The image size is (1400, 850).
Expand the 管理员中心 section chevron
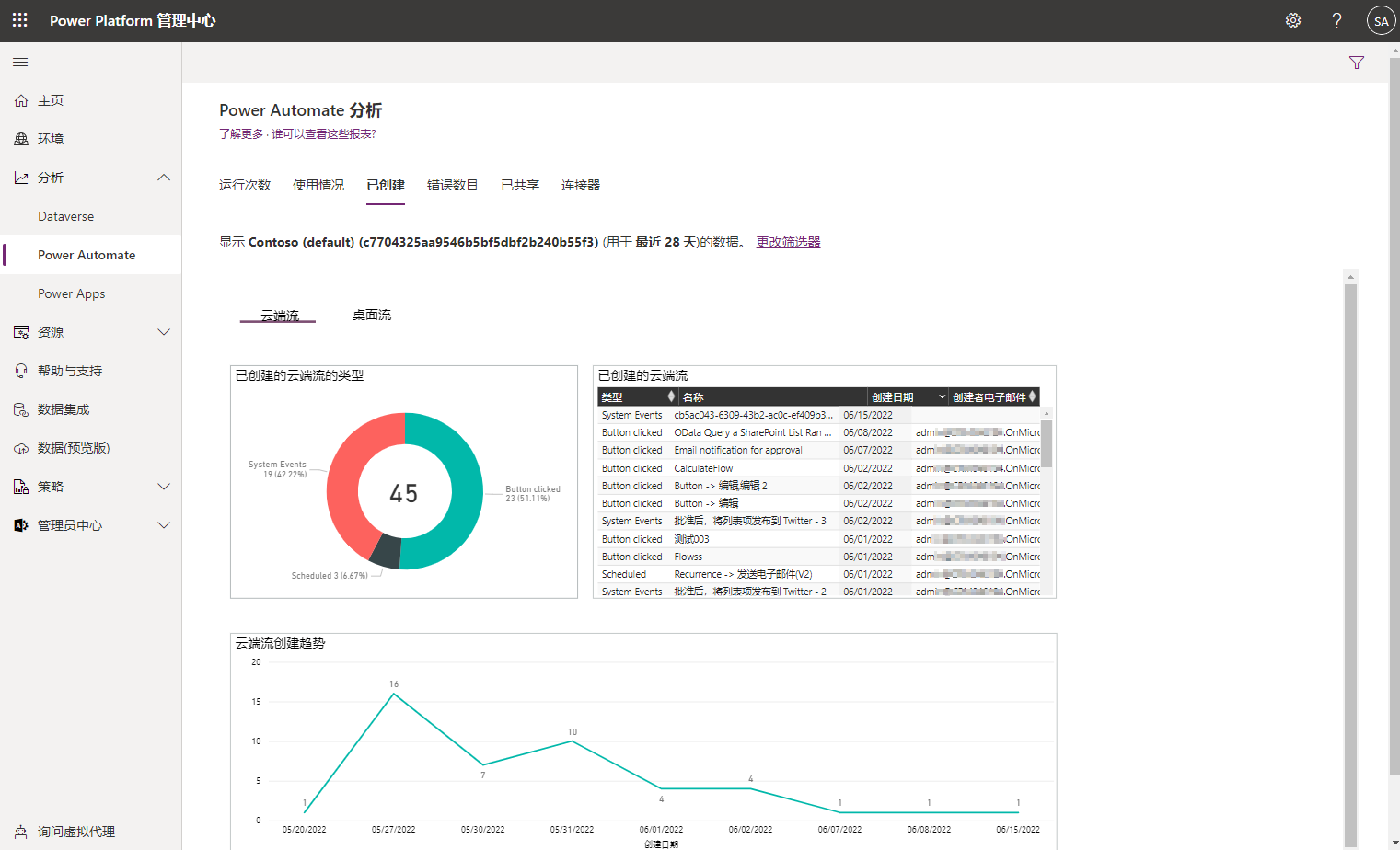(x=164, y=525)
